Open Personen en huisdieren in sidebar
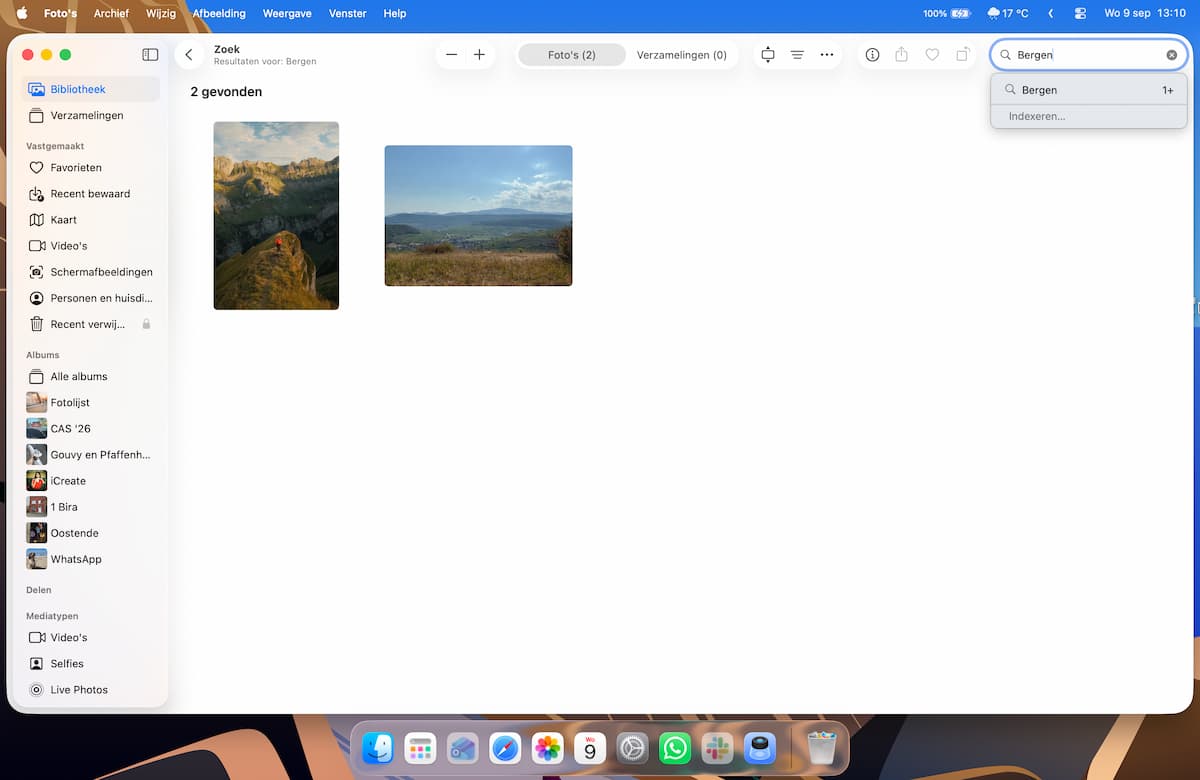This screenshot has width=1200, height=780. tap(91, 298)
